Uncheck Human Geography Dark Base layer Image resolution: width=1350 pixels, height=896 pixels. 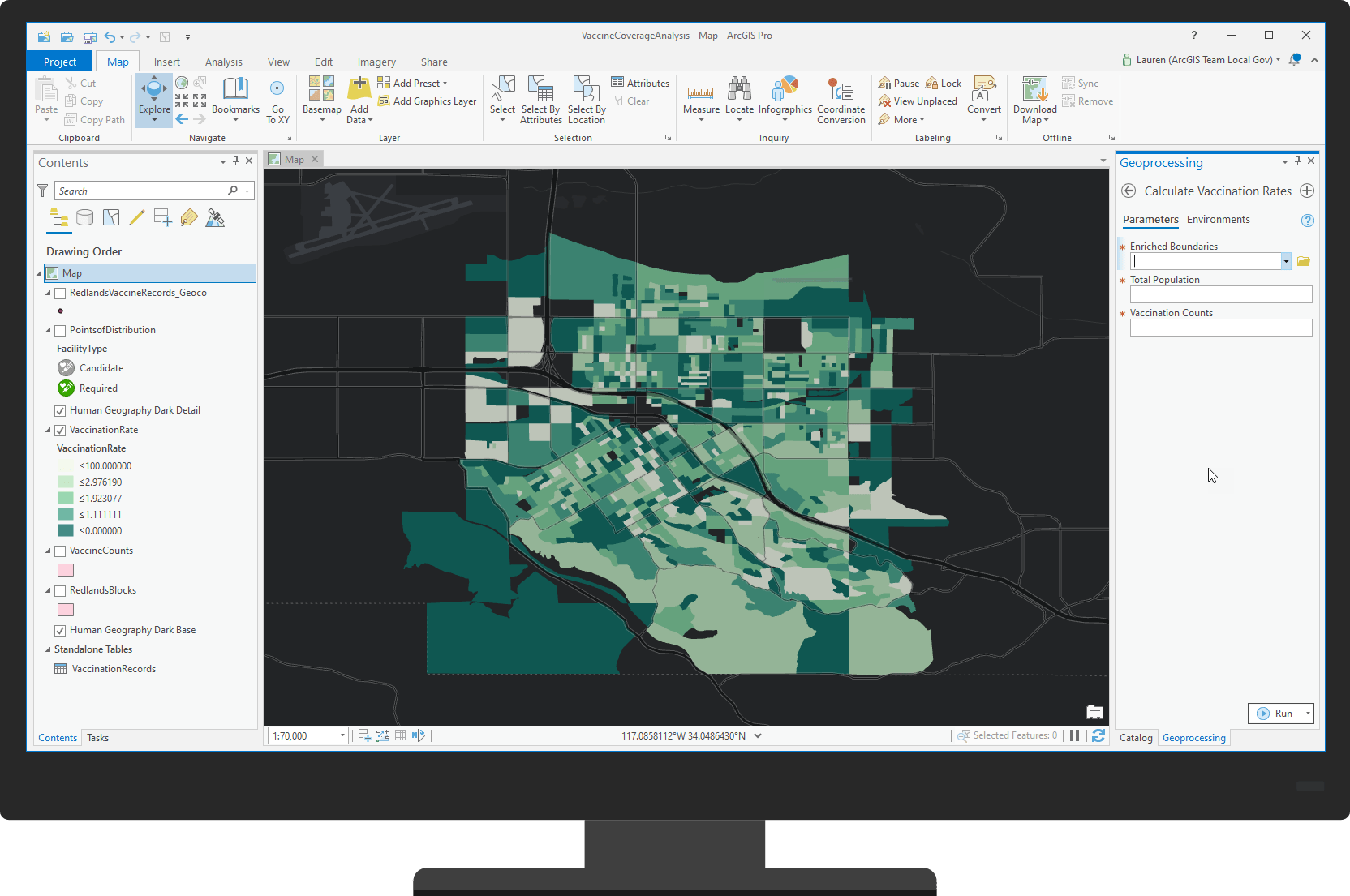(60, 631)
